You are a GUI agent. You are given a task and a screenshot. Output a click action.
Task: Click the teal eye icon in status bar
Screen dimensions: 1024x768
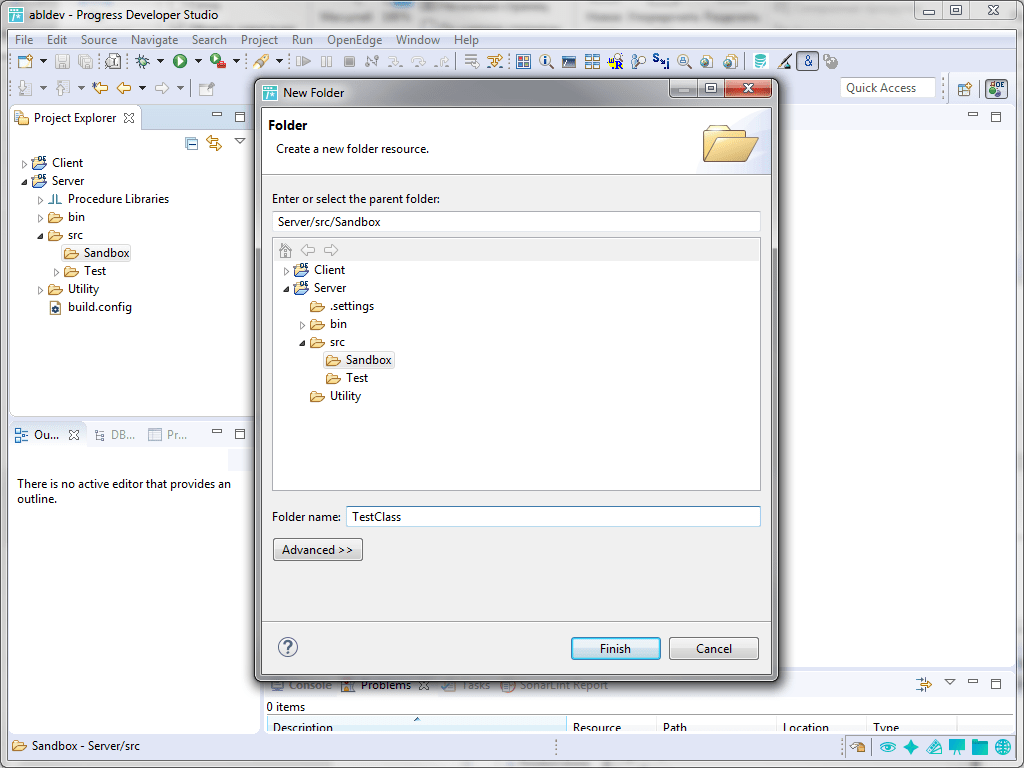click(x=887, y=747)
